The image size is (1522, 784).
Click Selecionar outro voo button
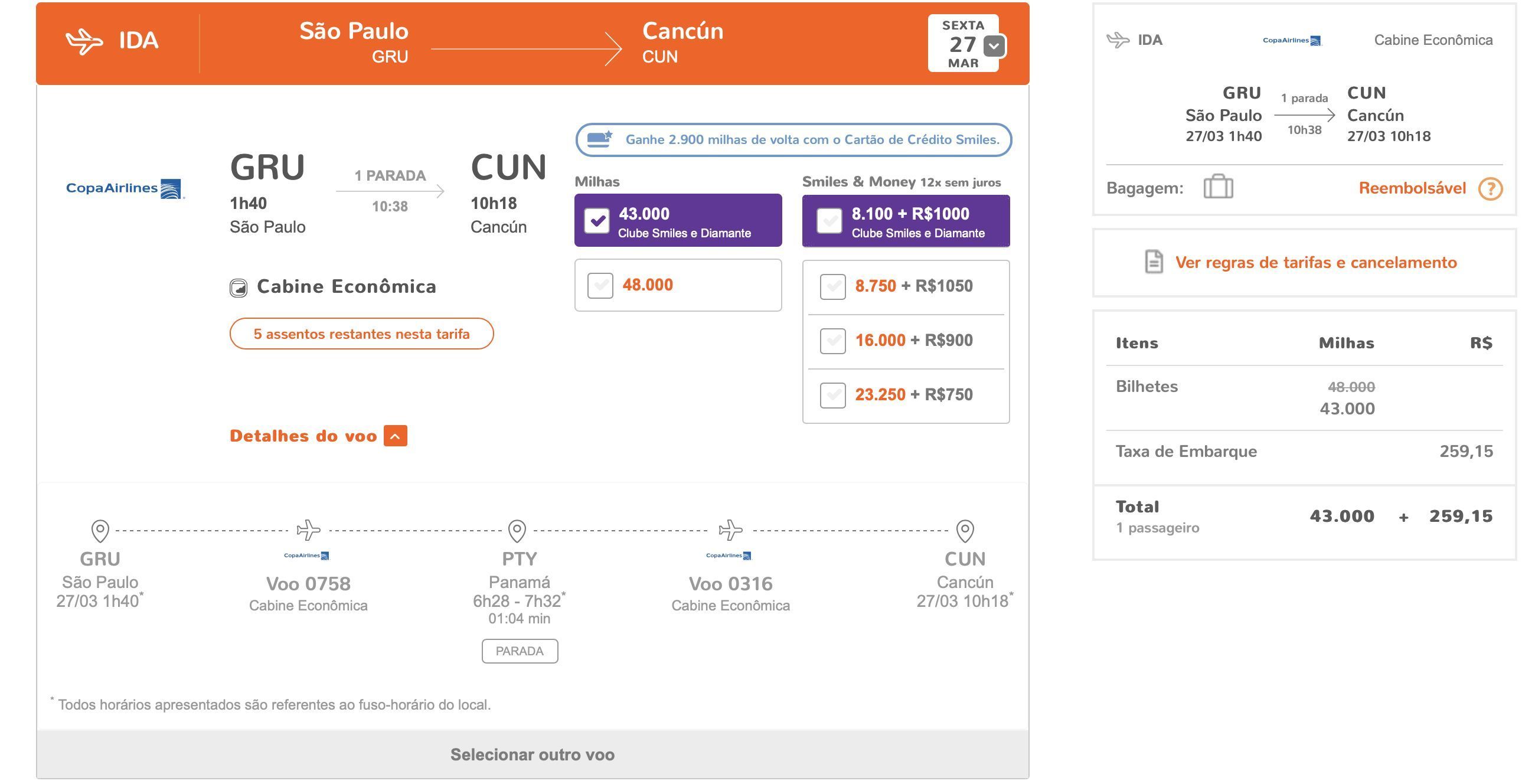click(x=533, y=754)
